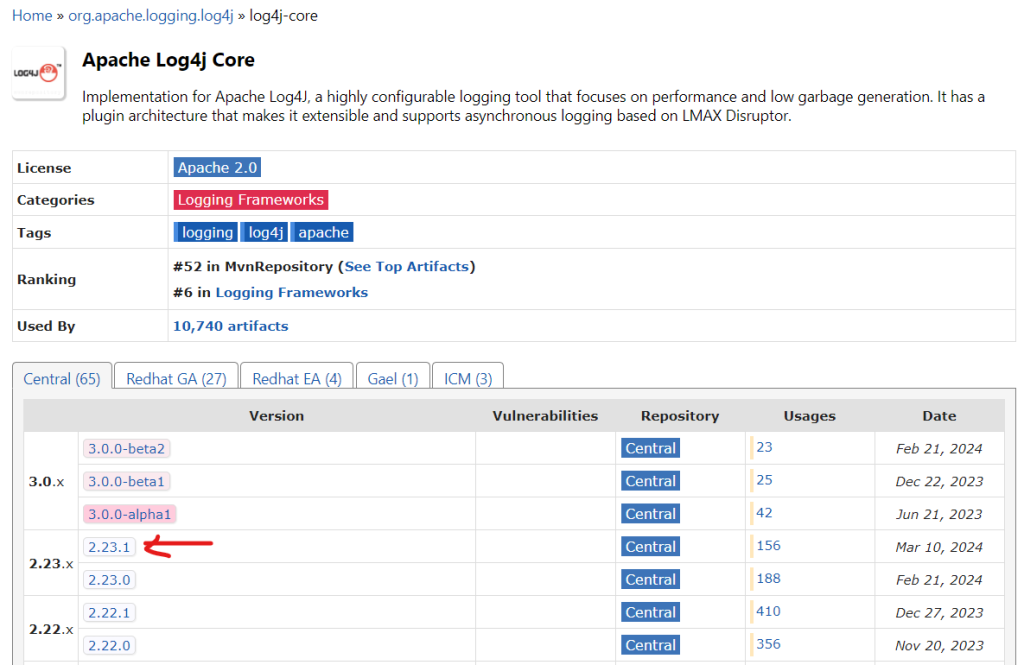
Task: Click the Central repository badge for 2.22.1
Action: coord(650,612)
